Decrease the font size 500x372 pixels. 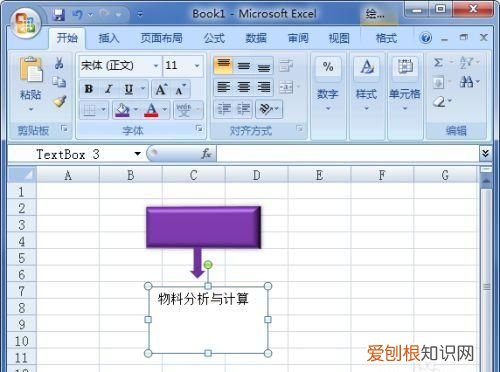pyautogui.click(x=180, y=89)
